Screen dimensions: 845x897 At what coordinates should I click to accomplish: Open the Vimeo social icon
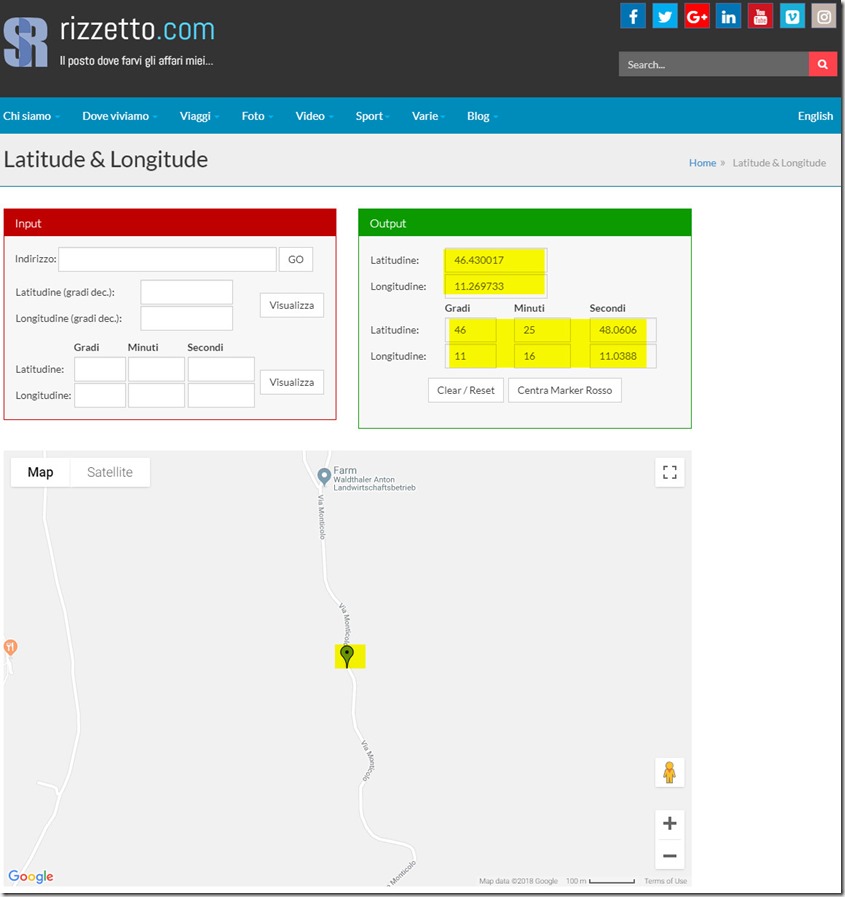(792, 16)
